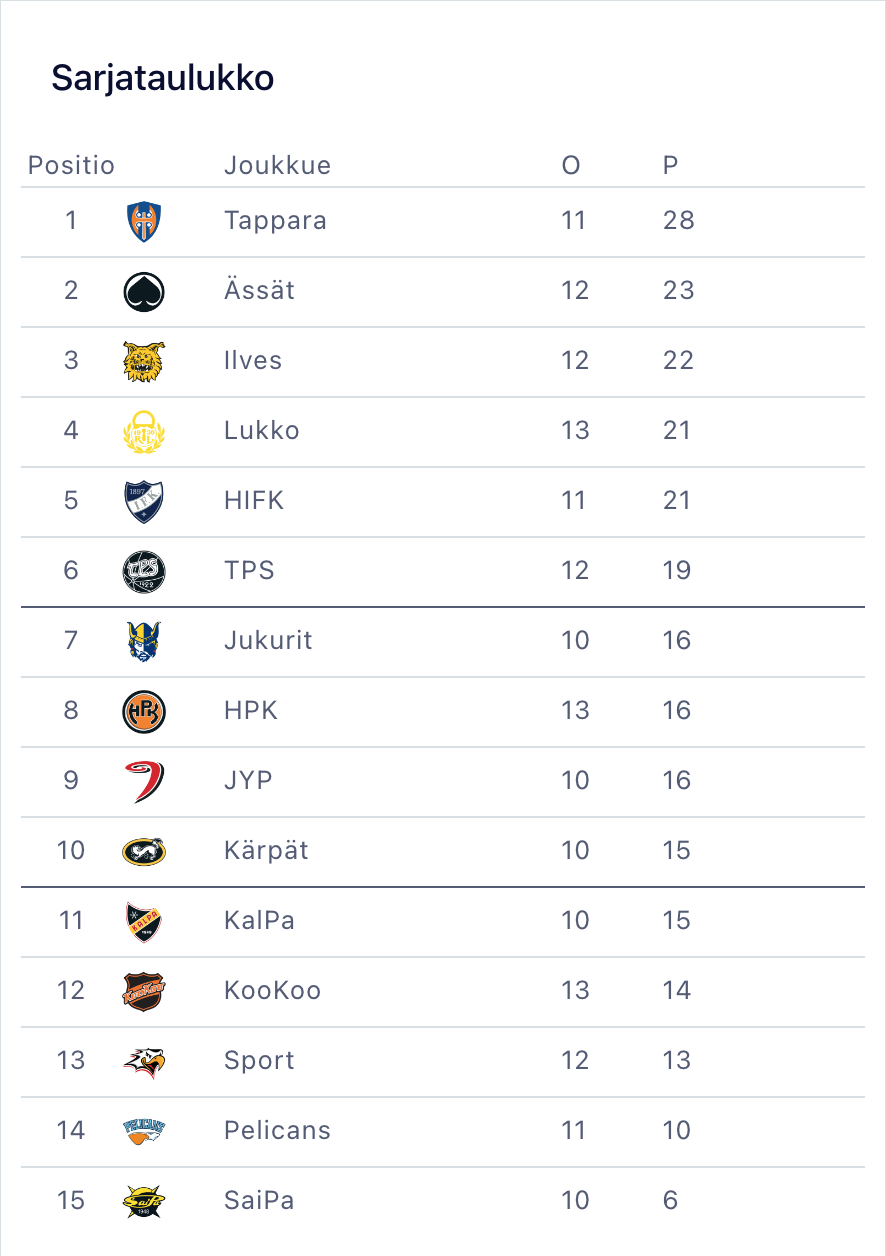This screenshot has height=1256, width=886.
Task: Click the Jukurit team logo
Action: tap(144, 641)
